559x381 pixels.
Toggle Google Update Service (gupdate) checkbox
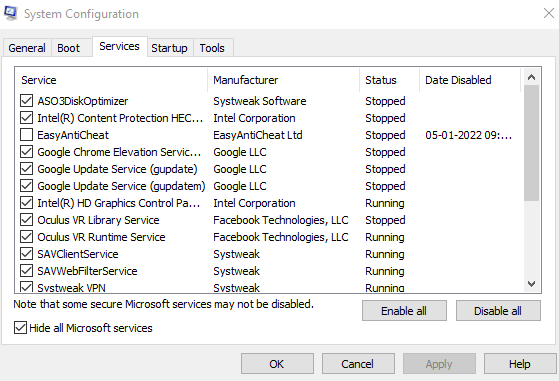pyautogui.click(x=26, y=169)
